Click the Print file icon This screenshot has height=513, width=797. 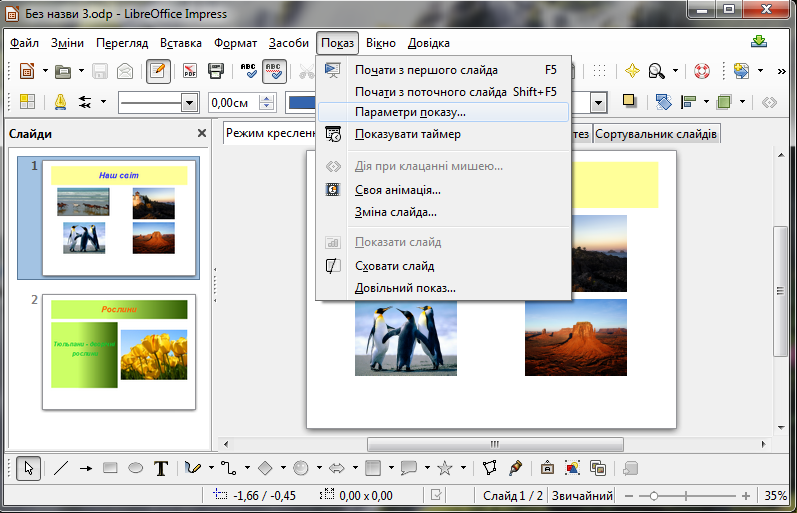click(216, 71)
